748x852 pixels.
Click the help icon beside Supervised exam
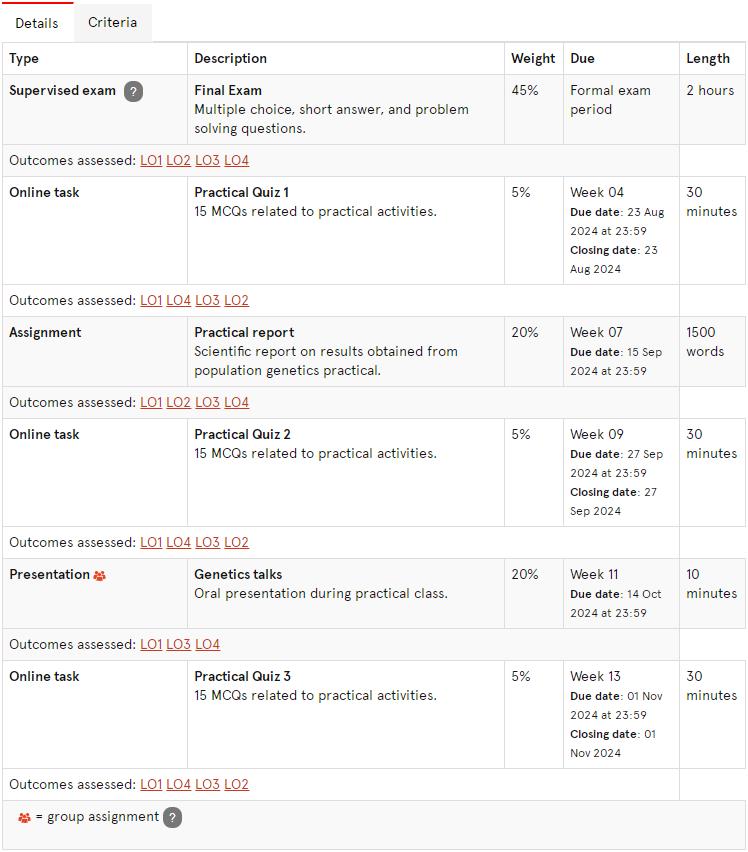[133, 91]
